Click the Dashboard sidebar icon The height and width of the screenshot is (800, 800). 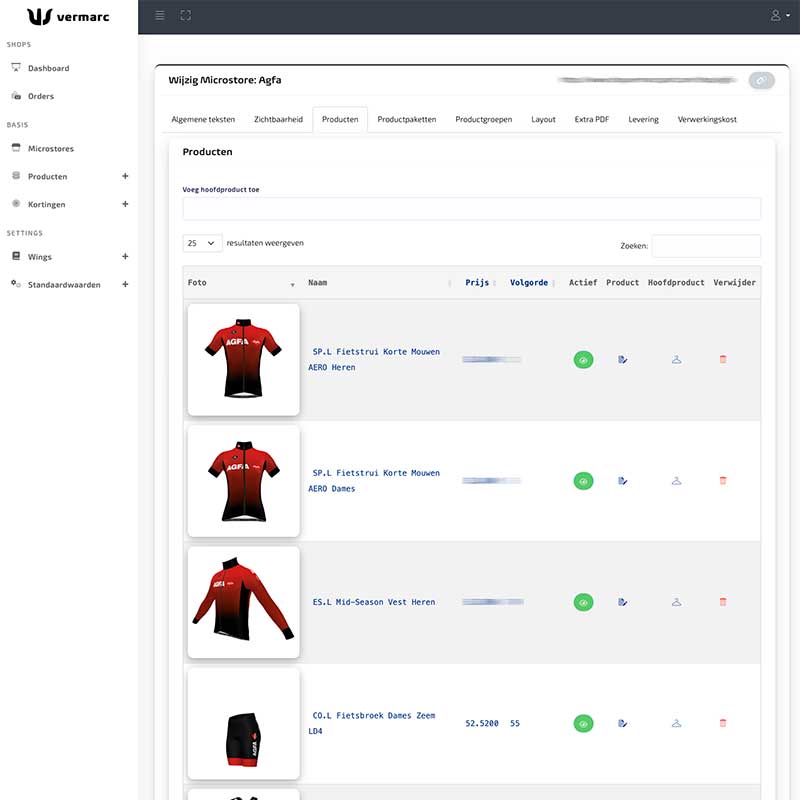16,67
